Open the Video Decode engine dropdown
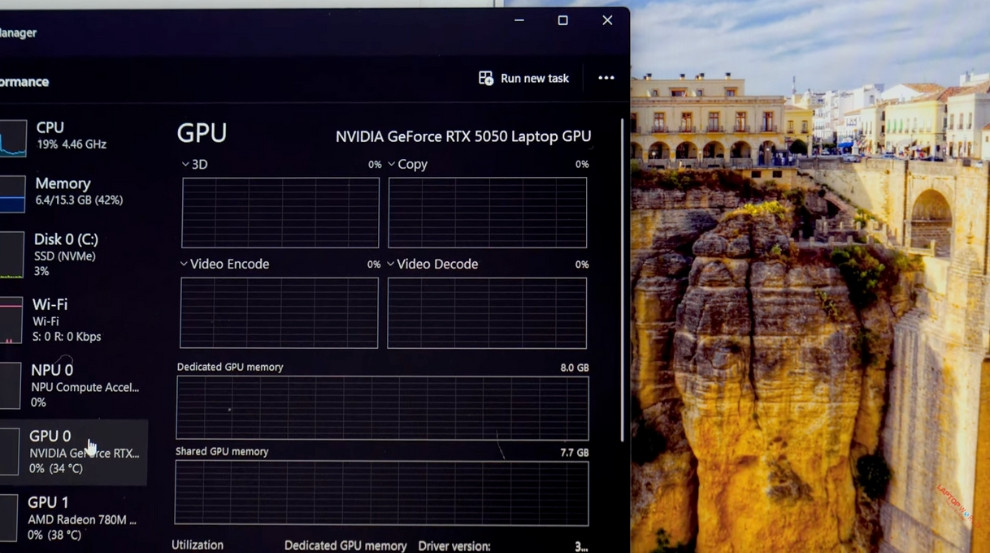 390,264
